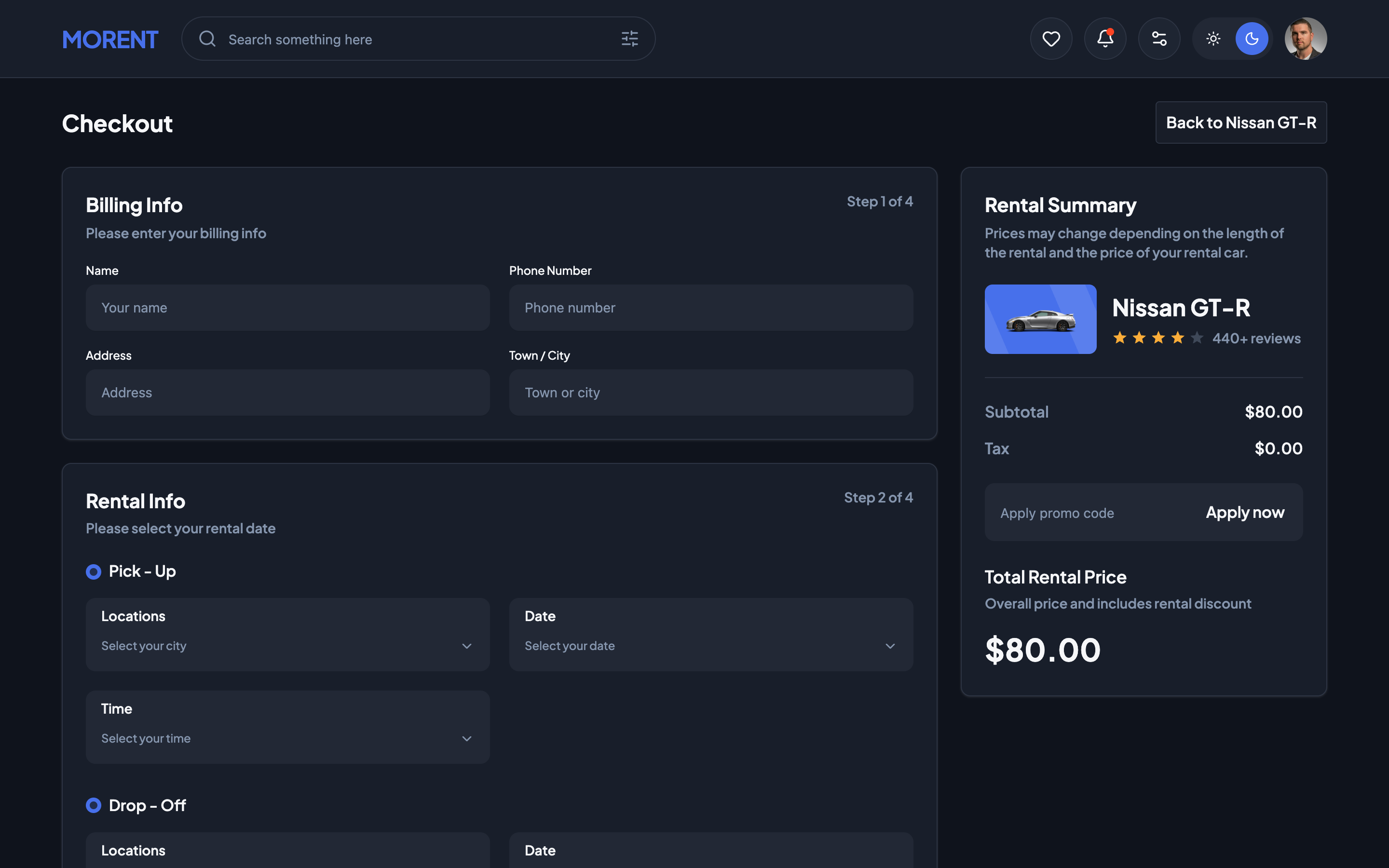Open search filter options icon
The width and height of the screenshot is (1389, 868).
click(630, 39)
